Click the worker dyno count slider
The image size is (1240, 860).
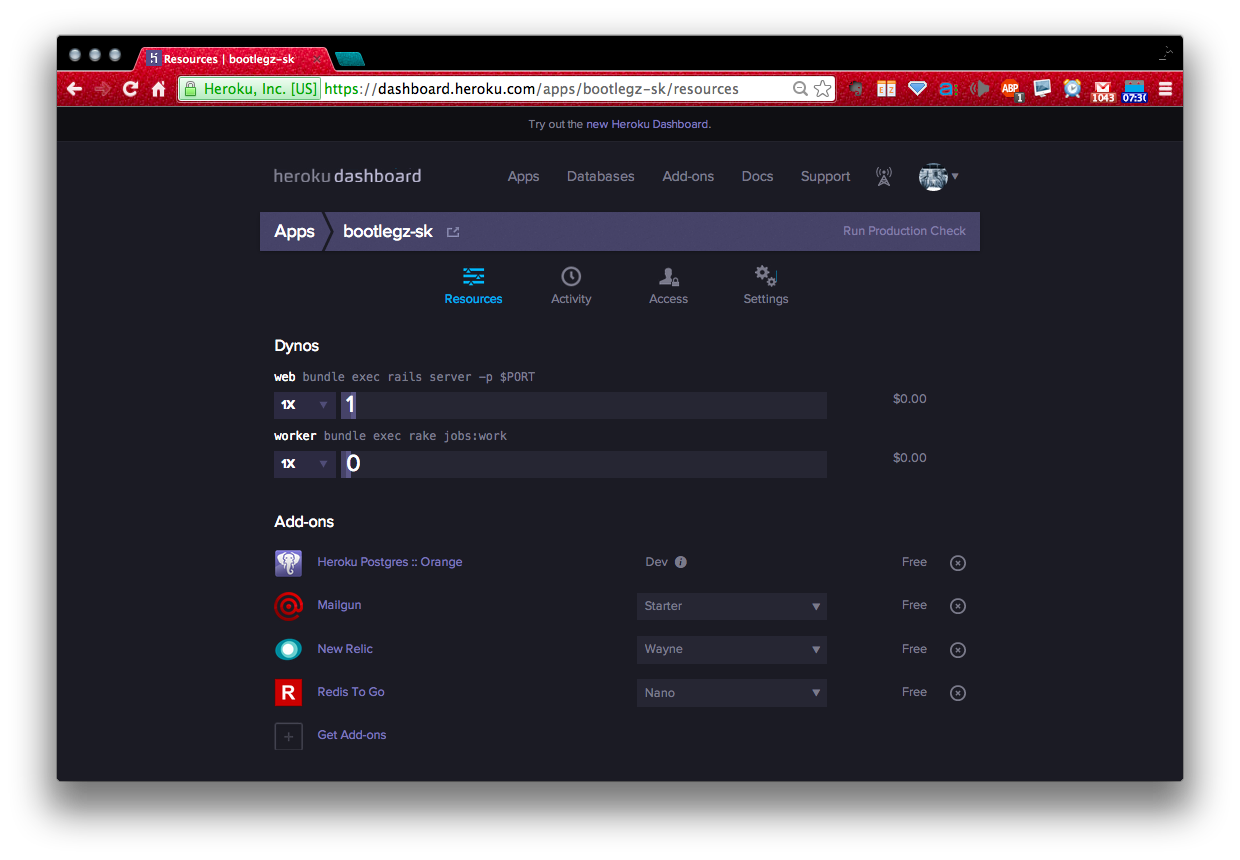(584, 464)
